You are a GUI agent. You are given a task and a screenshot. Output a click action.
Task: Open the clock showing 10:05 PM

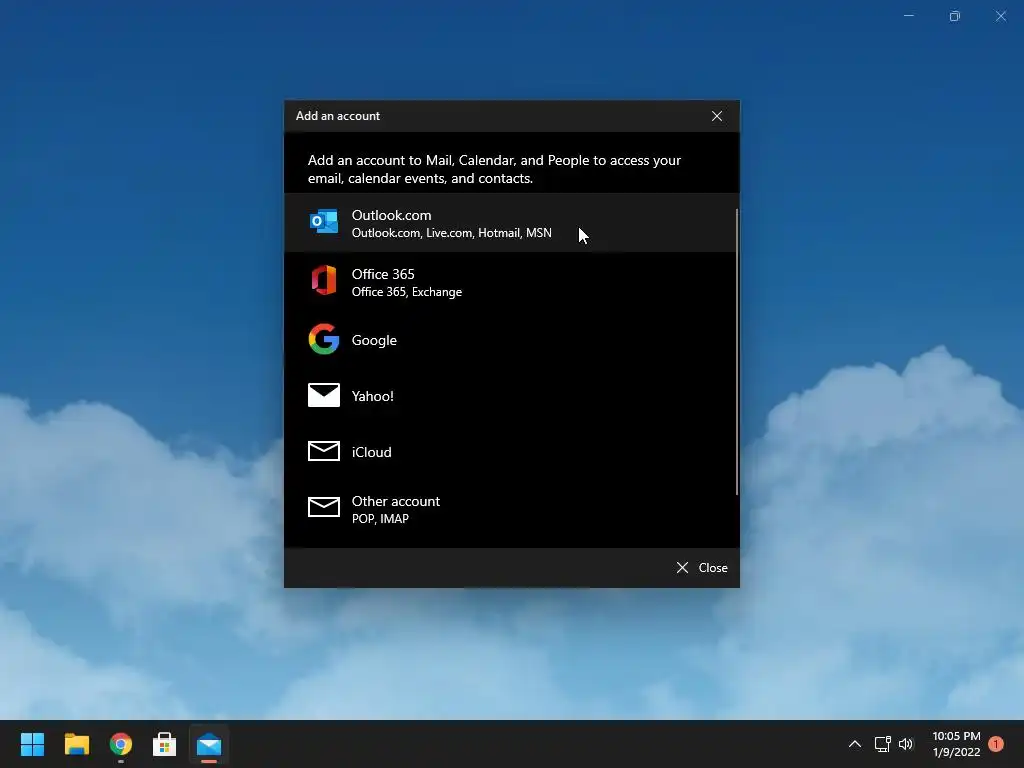(956, 744)
